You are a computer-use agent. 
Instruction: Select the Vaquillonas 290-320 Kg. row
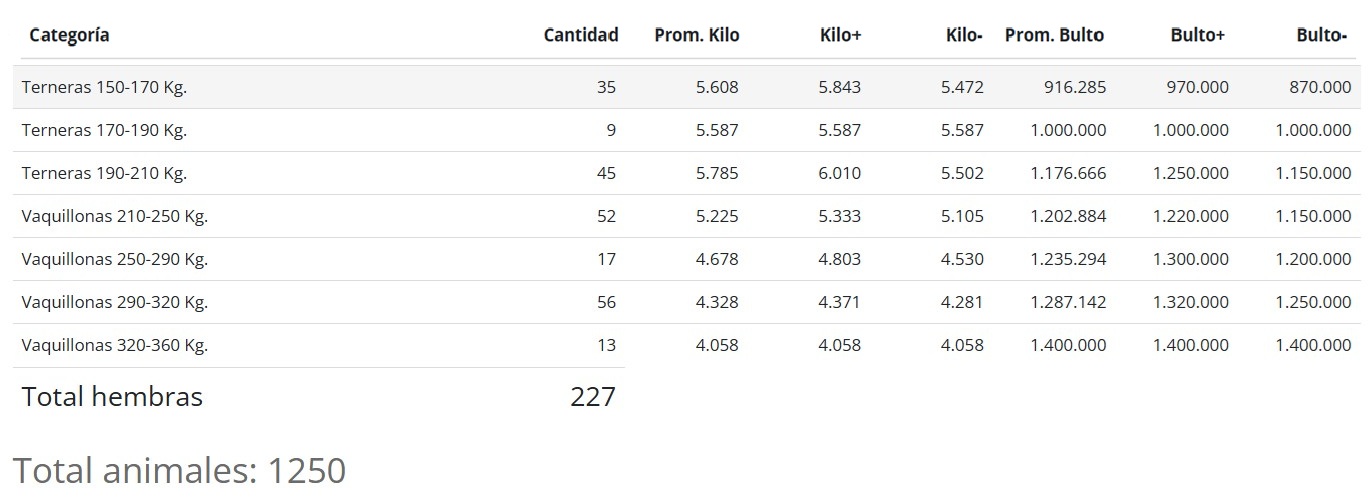point(114,302)
